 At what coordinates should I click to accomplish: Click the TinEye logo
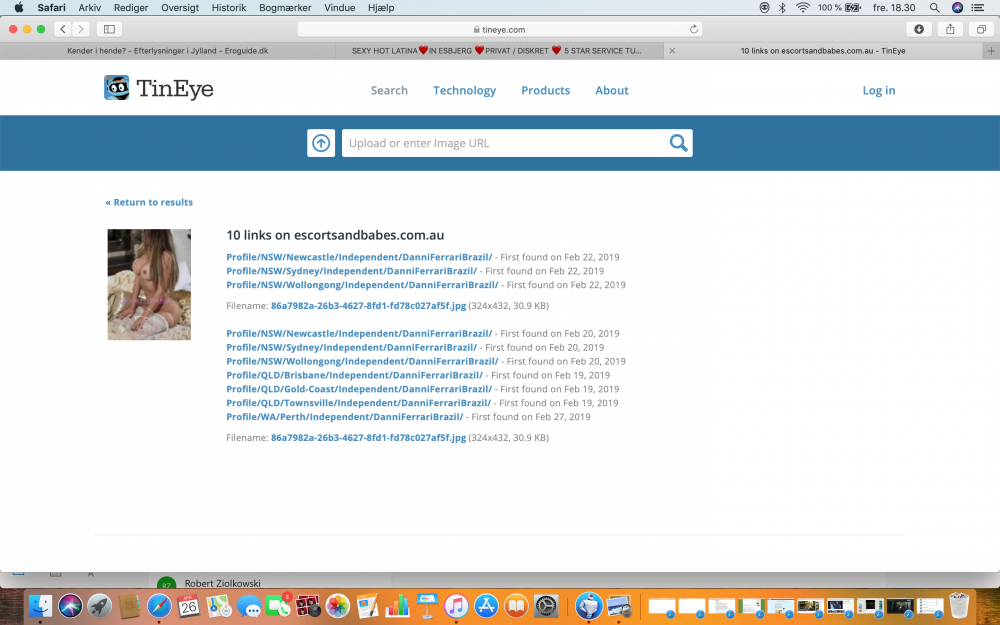(x=159, y=89)
